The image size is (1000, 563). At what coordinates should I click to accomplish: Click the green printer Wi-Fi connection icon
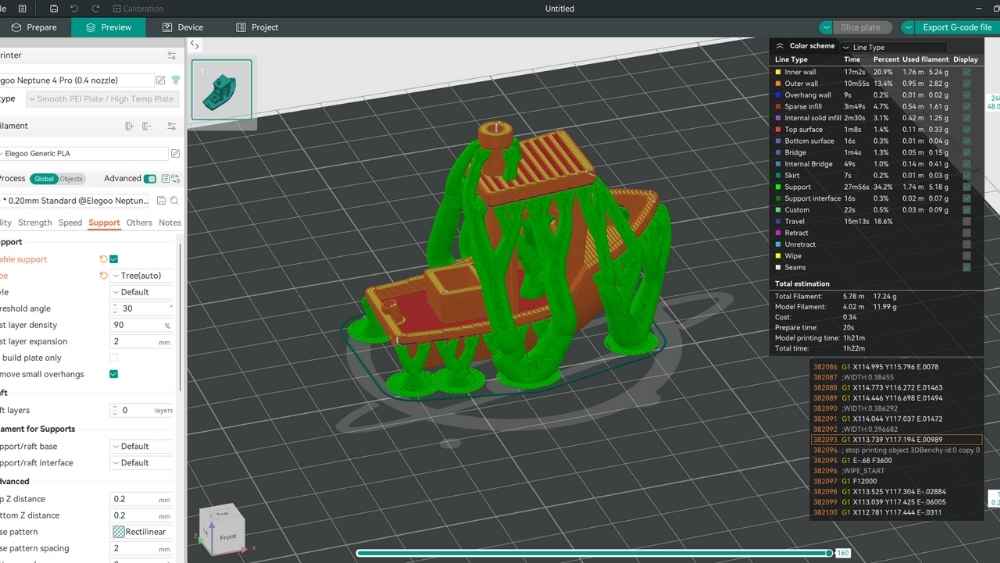click(176, 80)
